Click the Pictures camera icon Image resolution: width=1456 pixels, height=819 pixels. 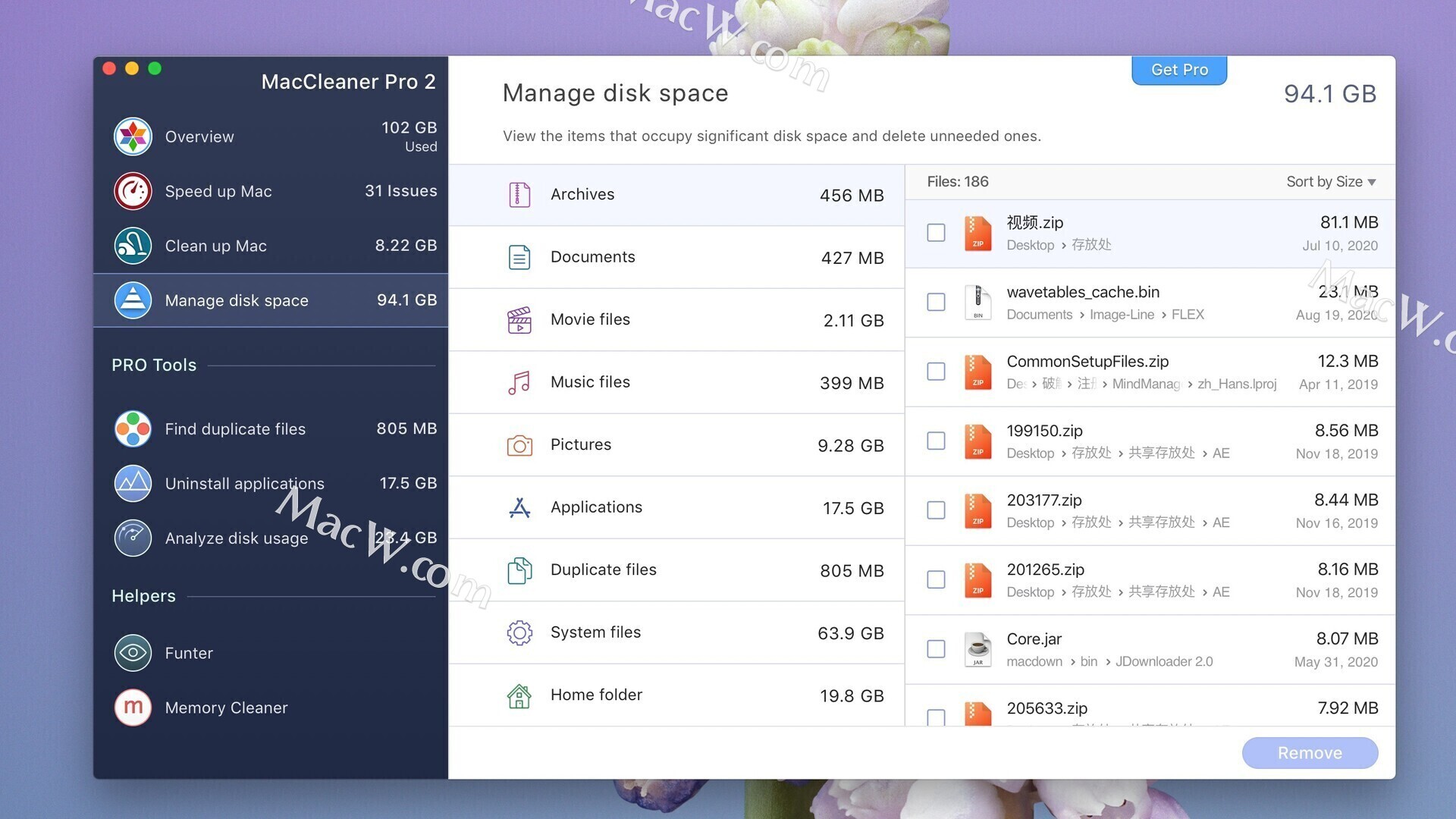tap(519, 445)
